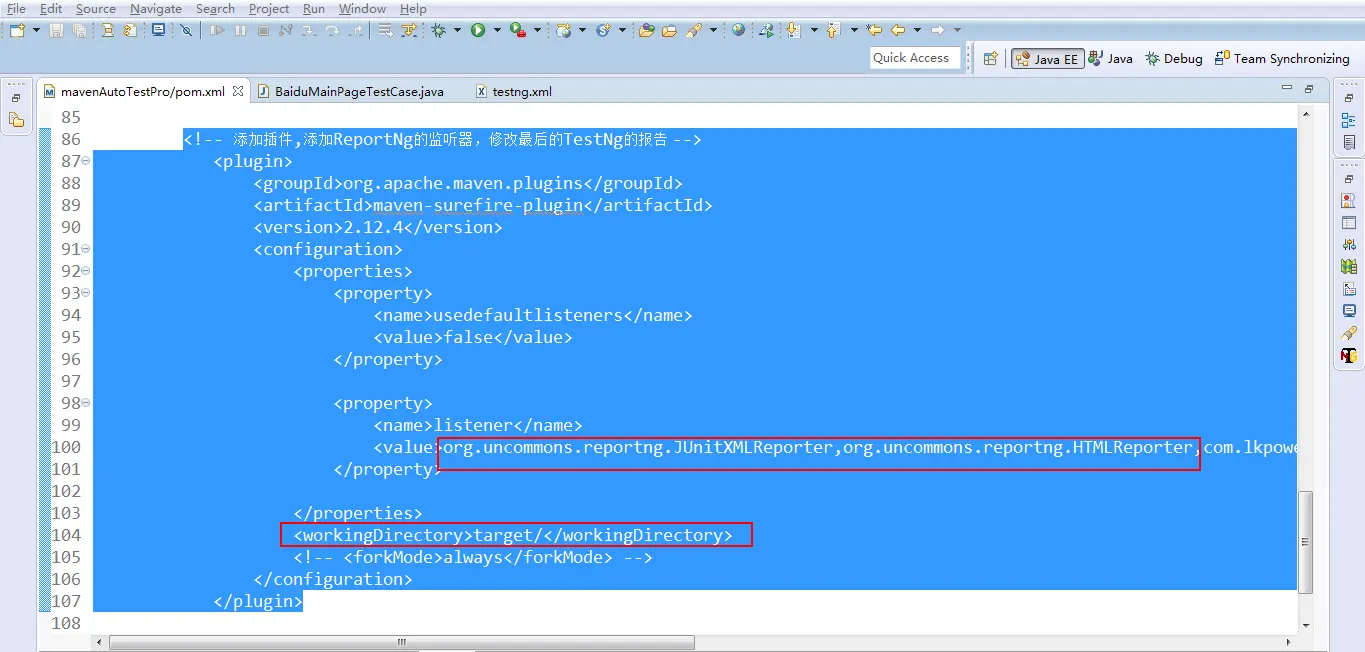The width and height of the screenshot is (1365, 652).
Task: Collapse the property element at line 98
Action: [x=86, y=403]
